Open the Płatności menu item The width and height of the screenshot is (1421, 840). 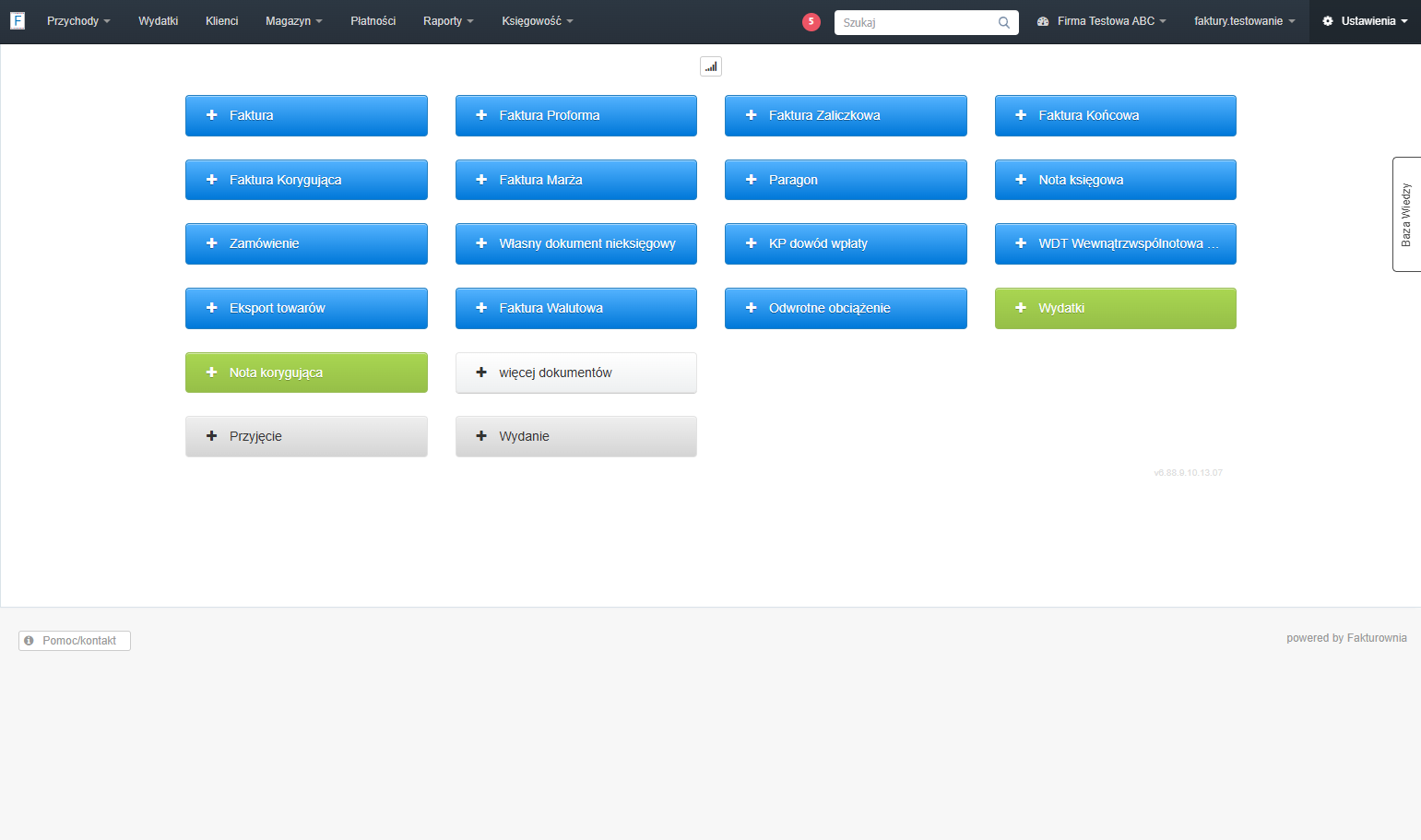click(373, 21)
